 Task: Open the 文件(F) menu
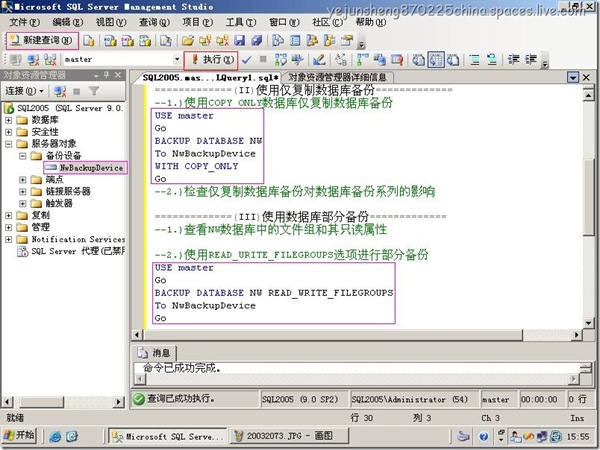[x=24, y=22]
